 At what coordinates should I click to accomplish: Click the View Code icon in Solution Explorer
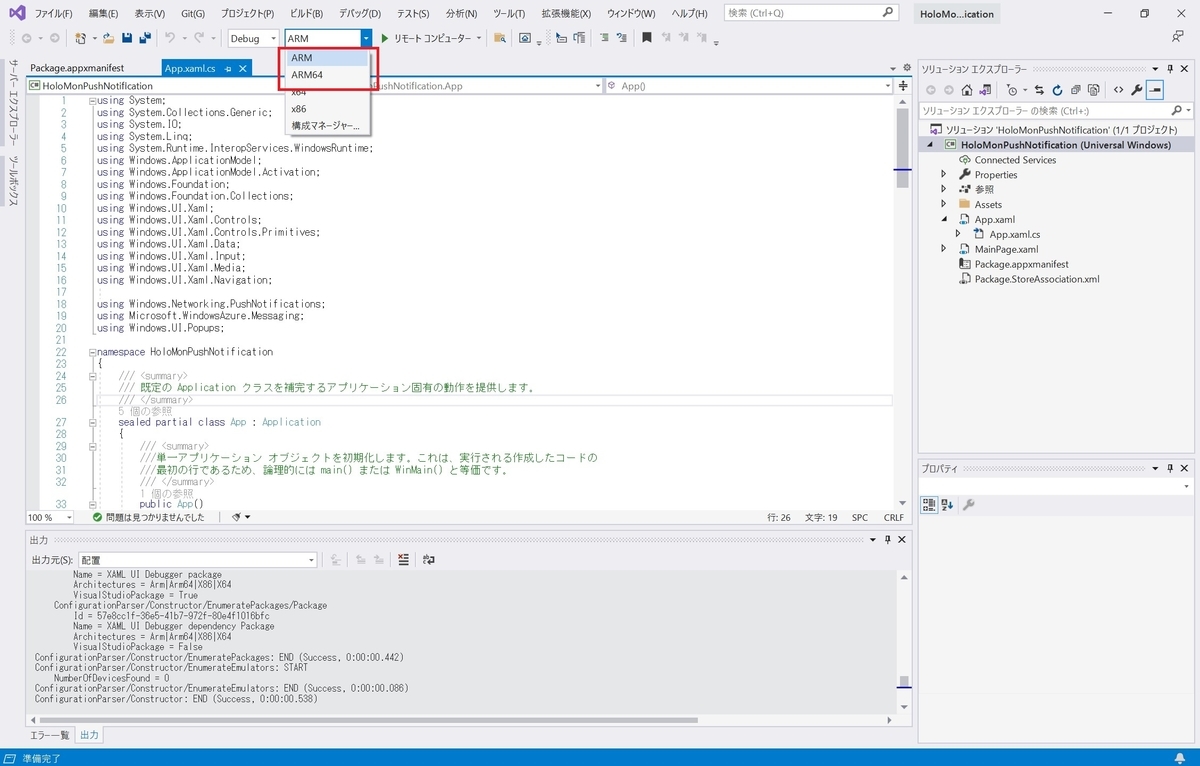pos(1118,90)
